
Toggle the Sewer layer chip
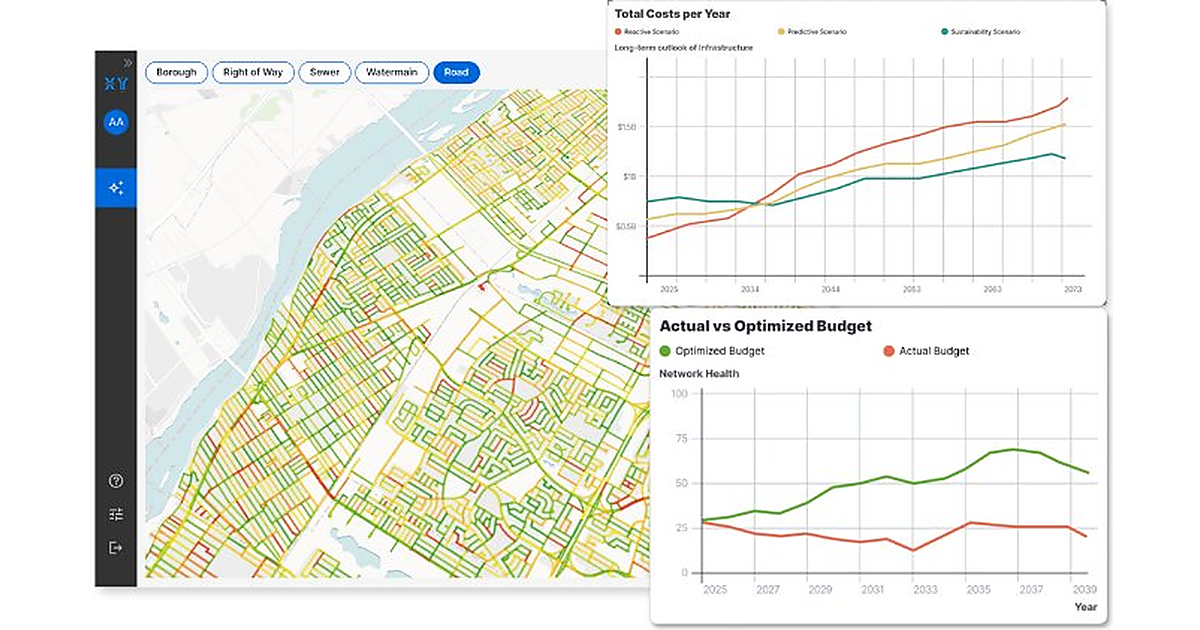tap(324, 72)
